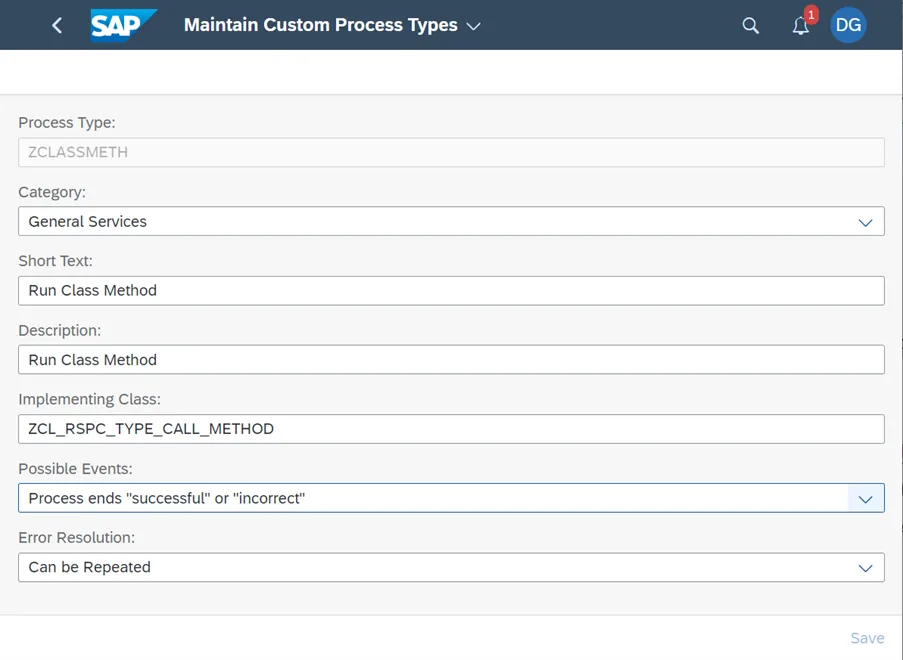The height and width of the screenshot is (660, 903).
Task: Open search with the magnifying glass icon
Action: [750, 26]
